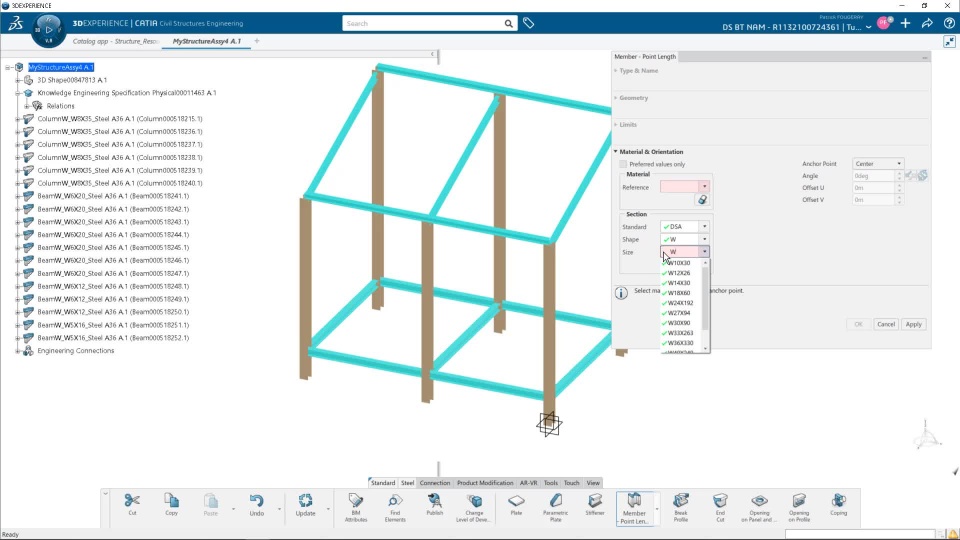Click the Update icon
The image size is (960, 540).
coord(306,501)
